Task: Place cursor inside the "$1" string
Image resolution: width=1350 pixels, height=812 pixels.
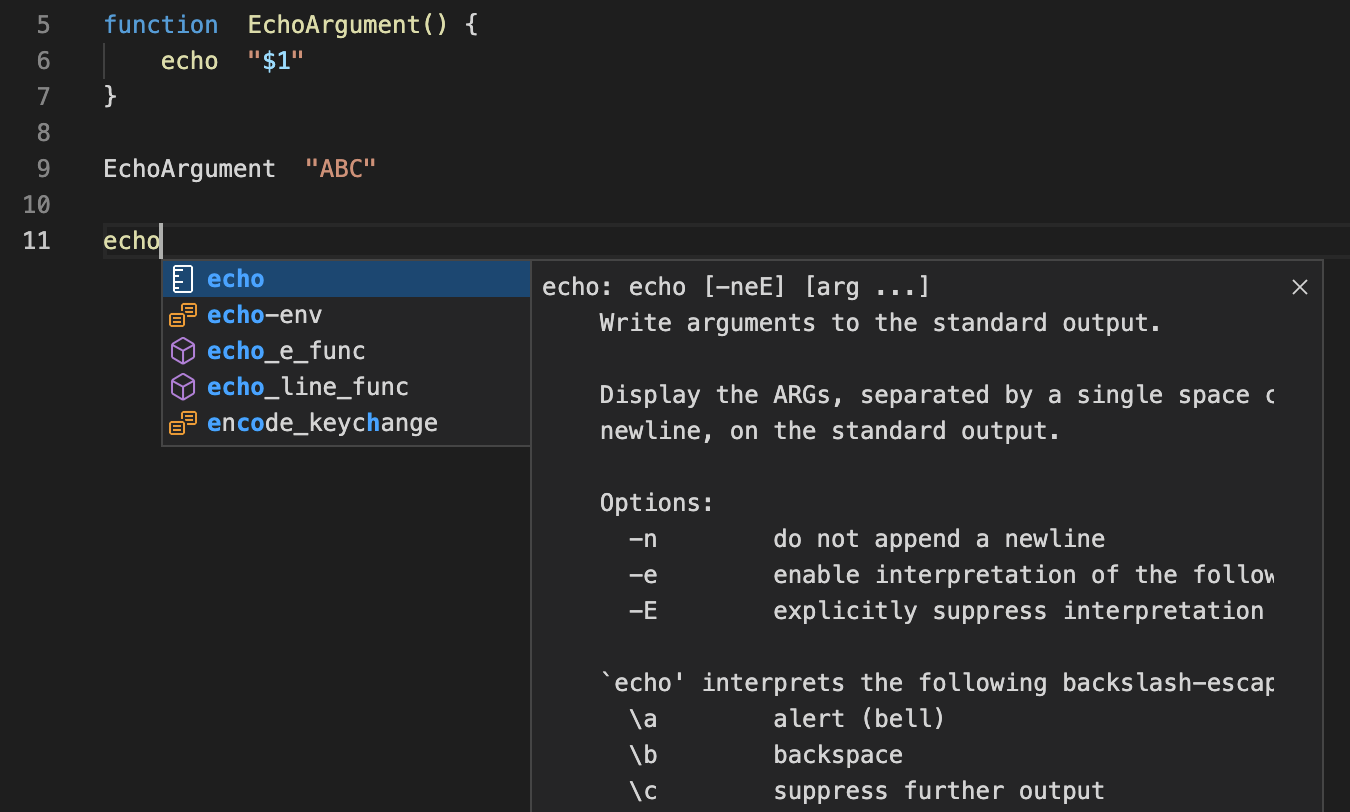Action: (275, 60)
